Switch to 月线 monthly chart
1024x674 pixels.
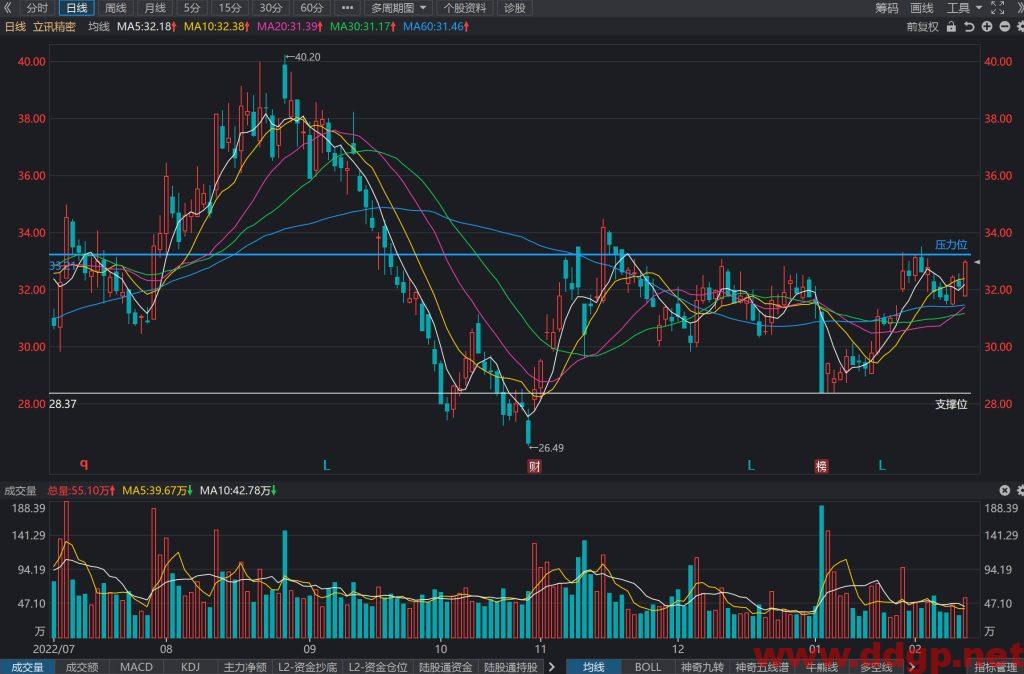pyautogui.click(x=155, y=8)
